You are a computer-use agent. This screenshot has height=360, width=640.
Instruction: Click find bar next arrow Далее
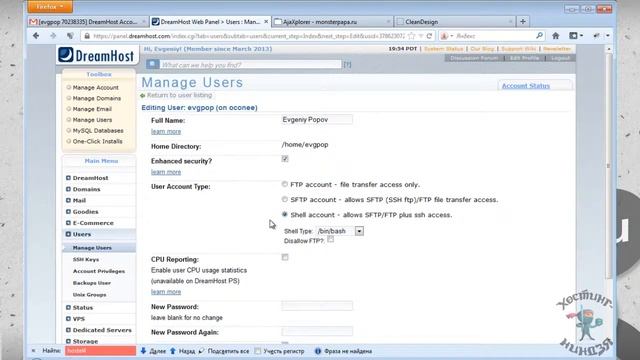point(153,351)
